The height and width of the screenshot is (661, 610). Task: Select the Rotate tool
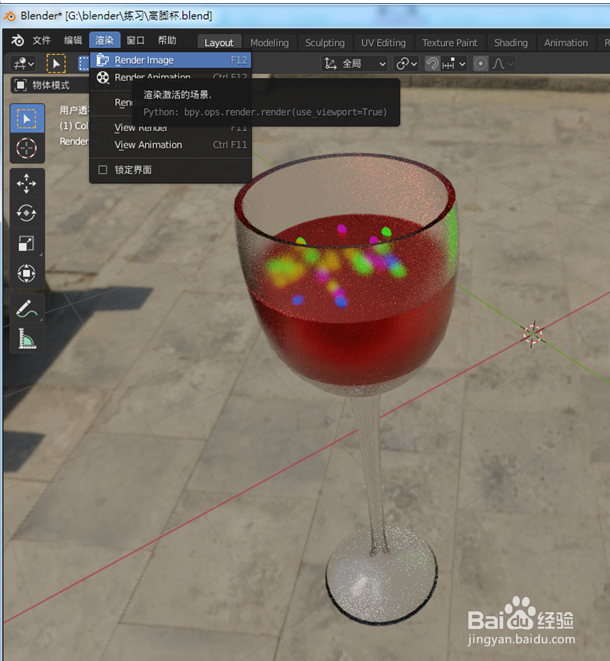point(27,213)
